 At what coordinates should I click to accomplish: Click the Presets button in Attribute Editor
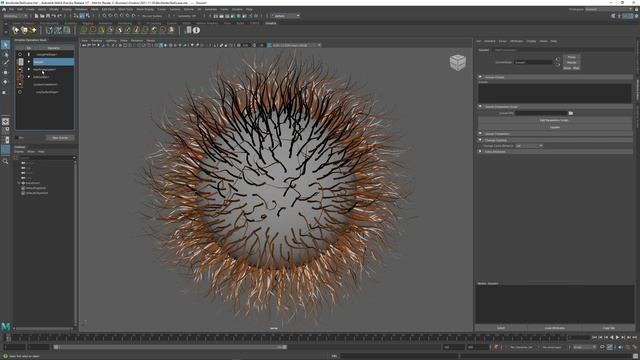(x=571, y=62)
